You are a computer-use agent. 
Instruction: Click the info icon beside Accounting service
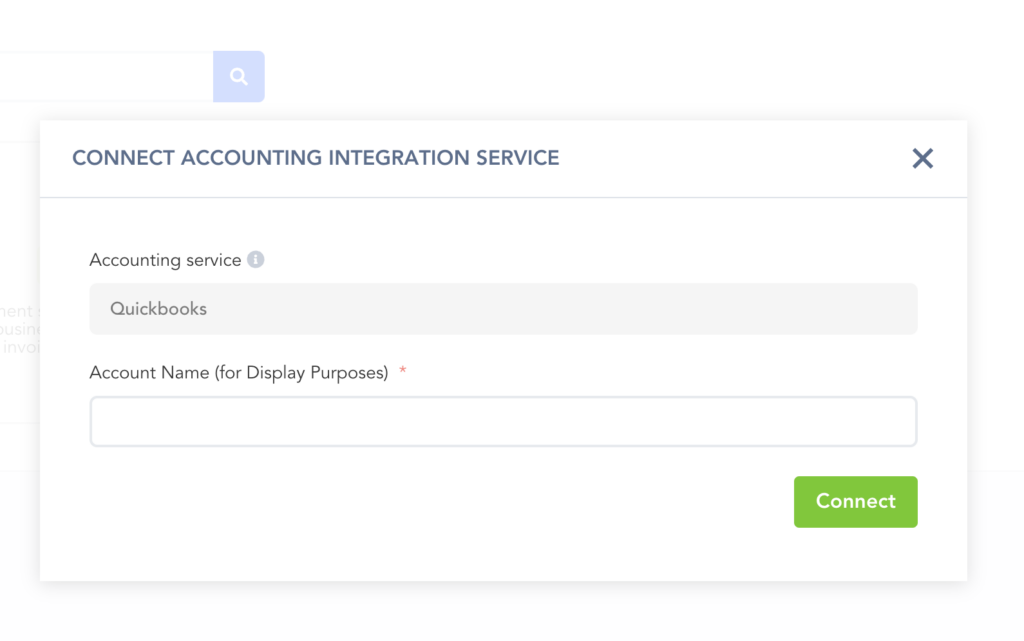click(x=256, y=260)
